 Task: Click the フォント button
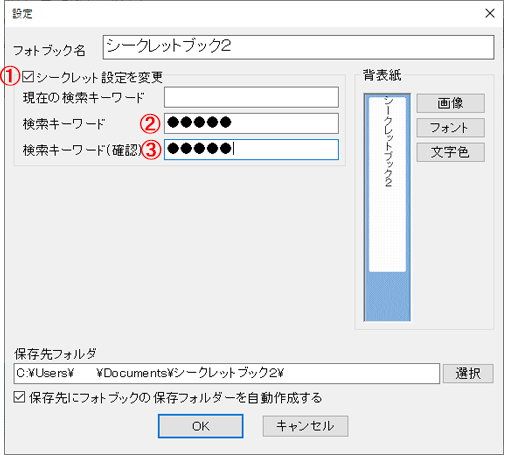[x=450, y=128]
